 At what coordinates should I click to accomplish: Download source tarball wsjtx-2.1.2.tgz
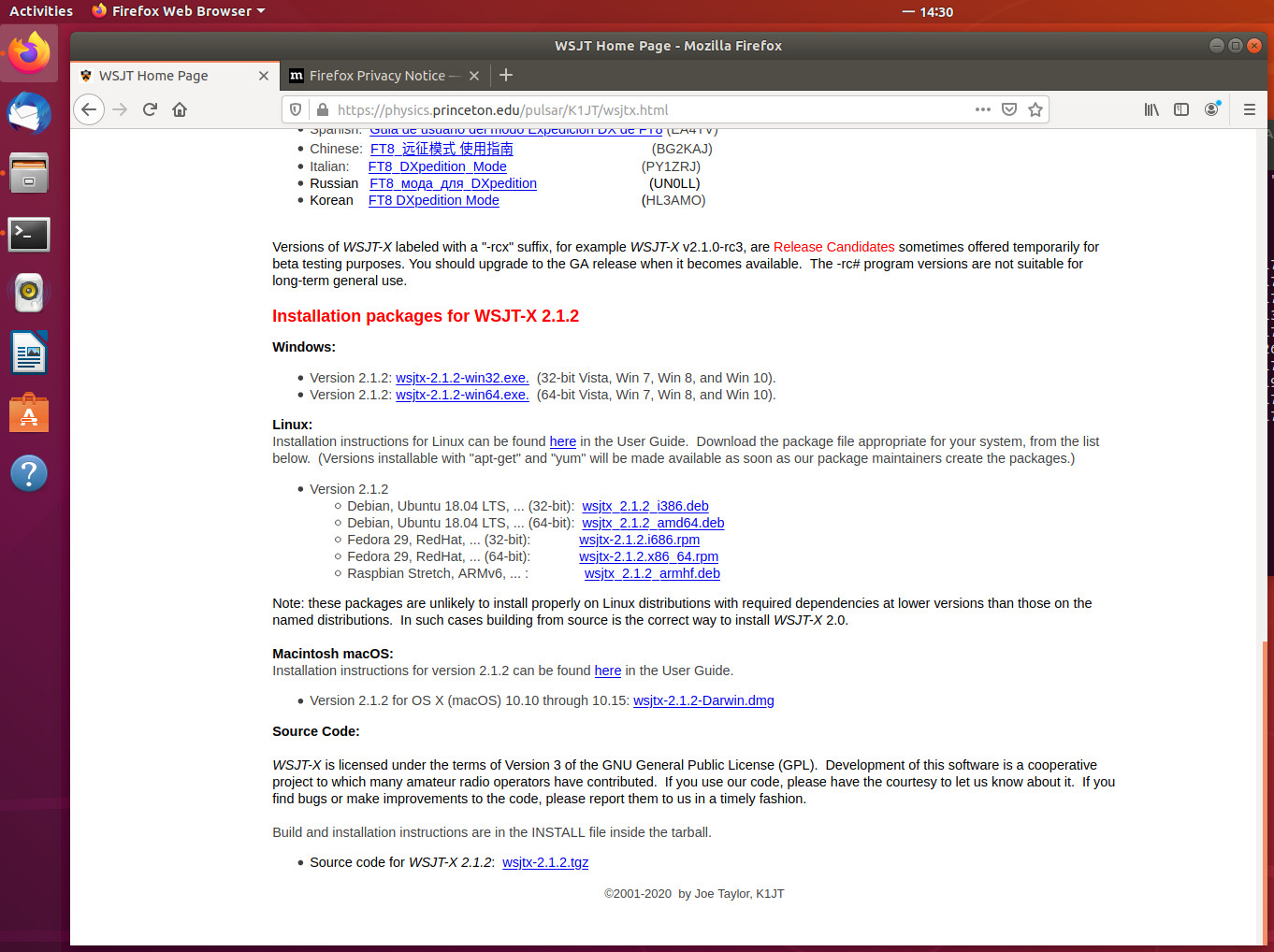coord(545,862)
